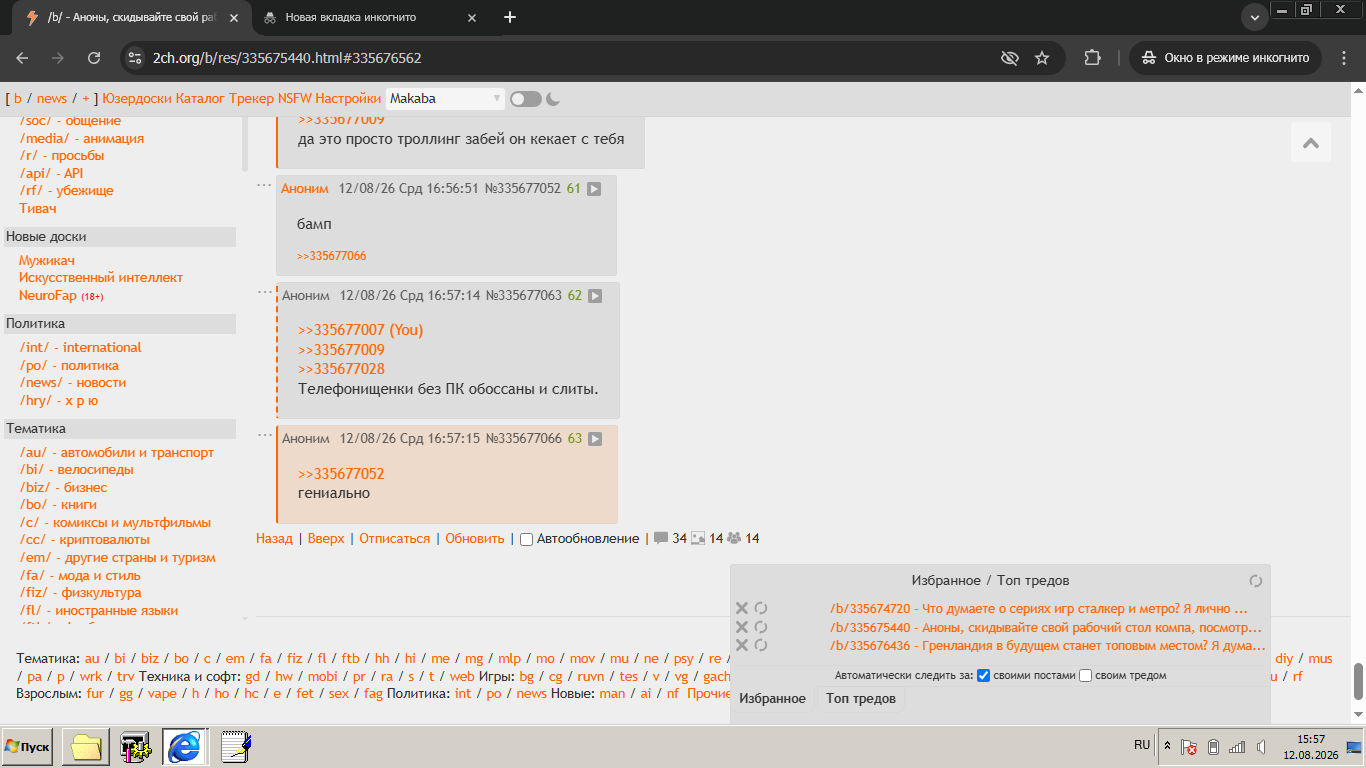The height and width of the screenshot is (768, 1366).
Task: Open the Chrome three-dot menu
Action: 1343,58
